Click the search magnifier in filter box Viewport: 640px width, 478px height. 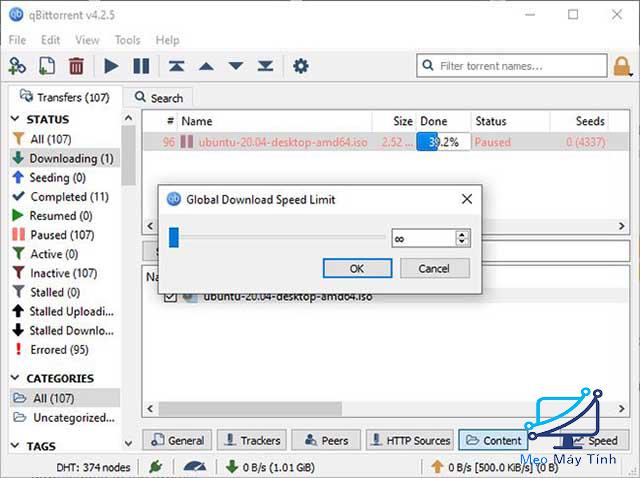[x=427, y=65]
